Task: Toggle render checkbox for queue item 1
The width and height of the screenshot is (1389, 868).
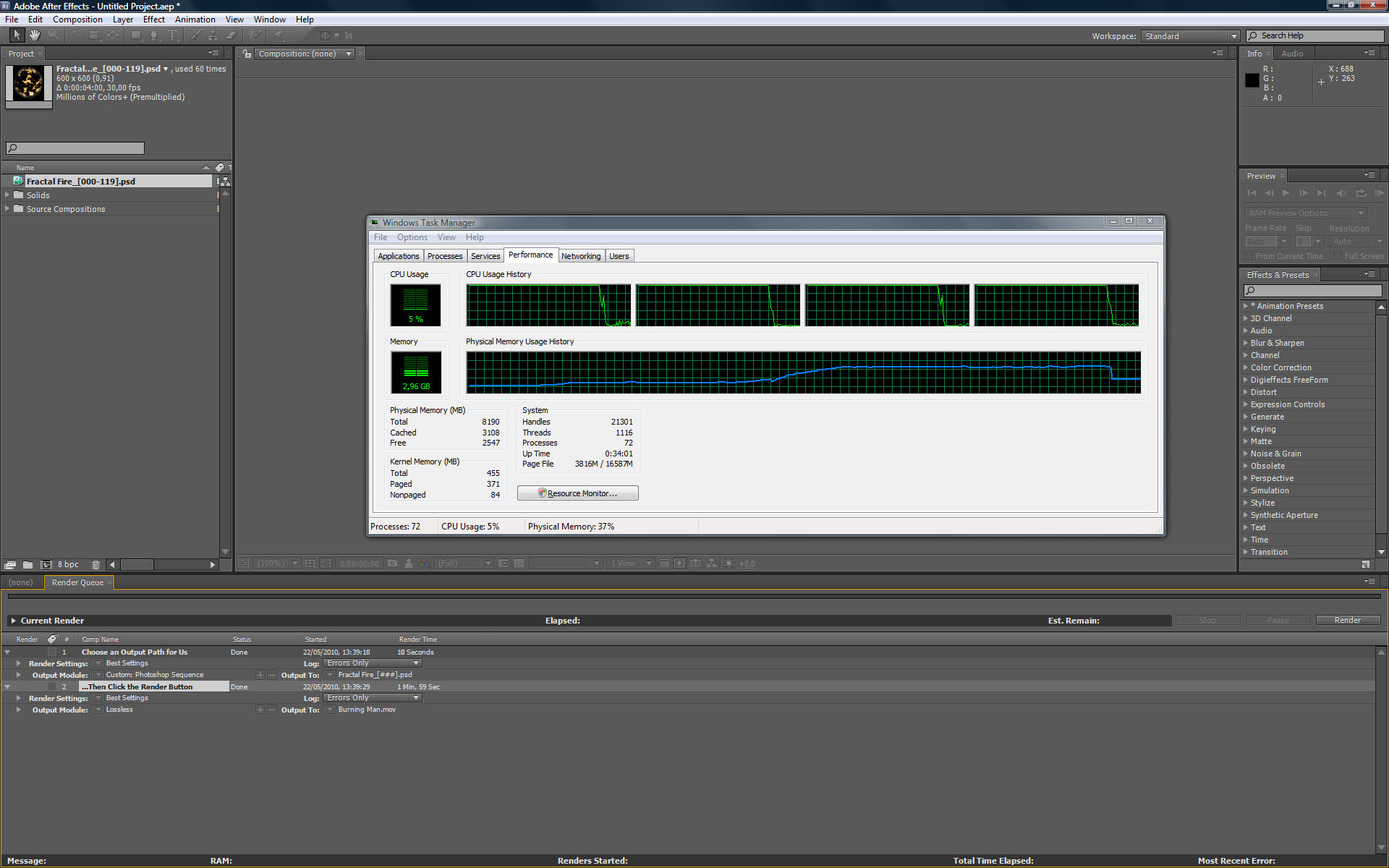Action: pyautogui.click(x=52, y=652)
